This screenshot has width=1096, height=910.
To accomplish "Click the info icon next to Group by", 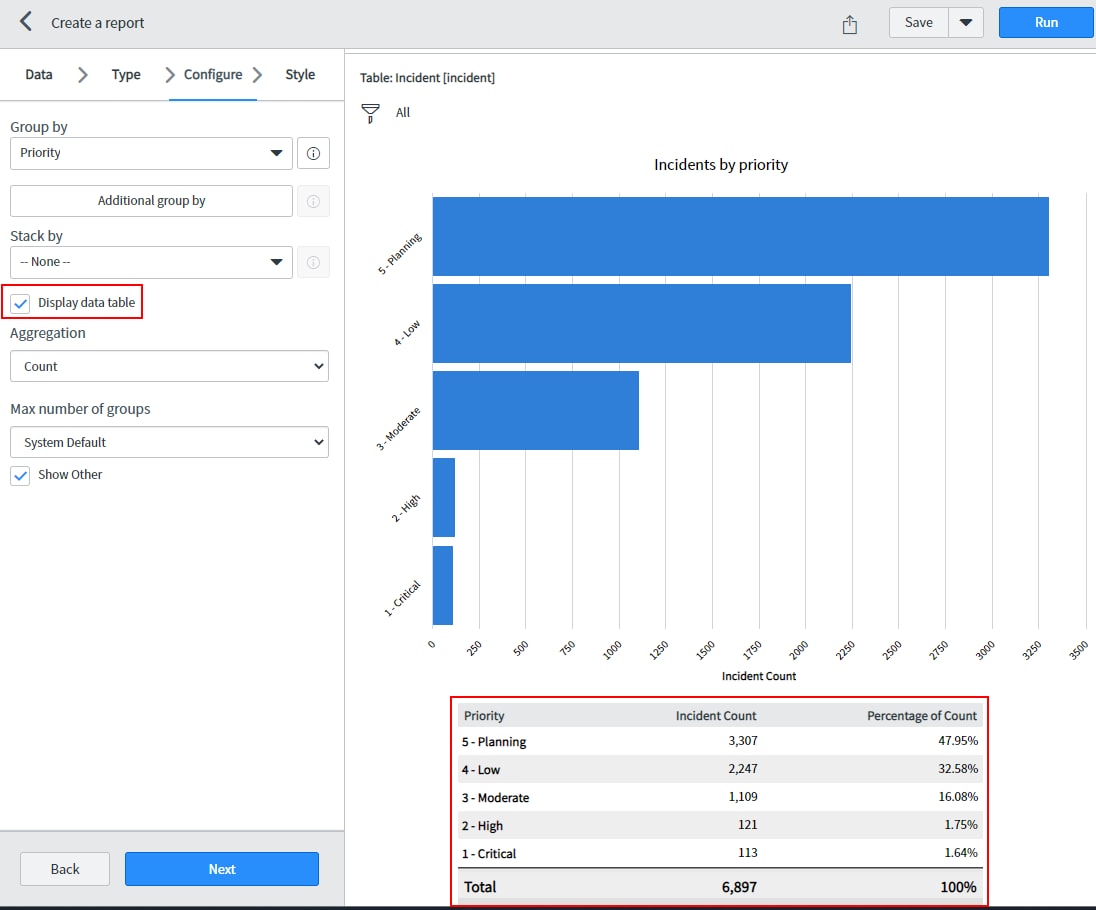I will click(x=313, y=153).
